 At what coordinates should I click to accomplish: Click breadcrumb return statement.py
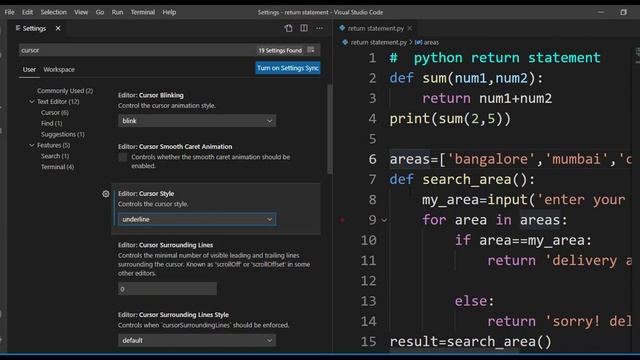[378, 42]
